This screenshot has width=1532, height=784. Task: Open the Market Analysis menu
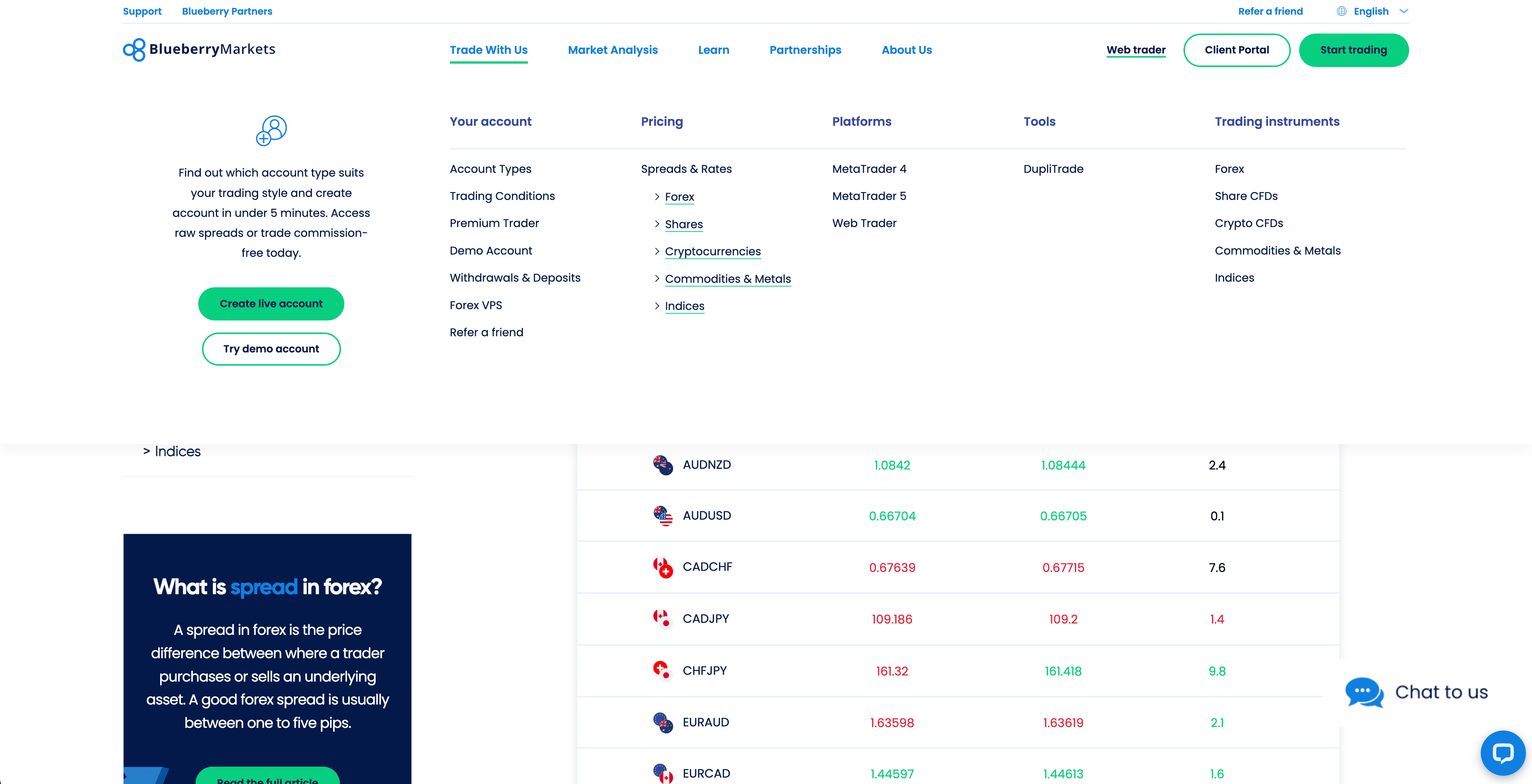613,50
